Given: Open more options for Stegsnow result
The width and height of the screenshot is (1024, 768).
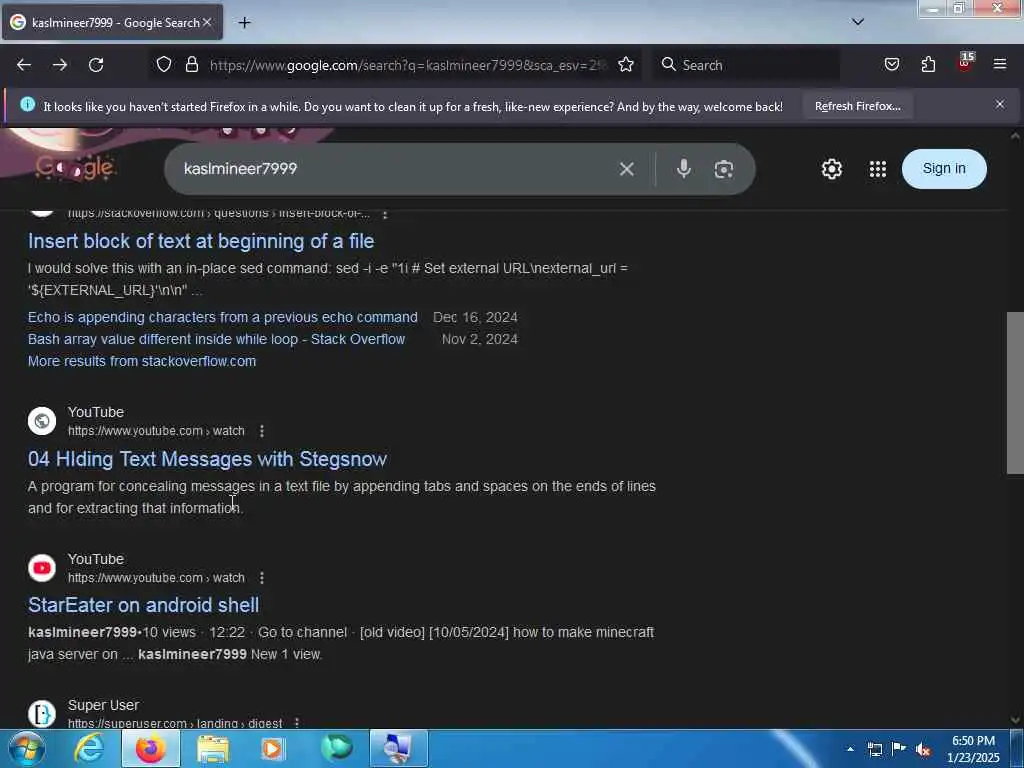Looking at the screenshot, I should [x=262, y=431].
